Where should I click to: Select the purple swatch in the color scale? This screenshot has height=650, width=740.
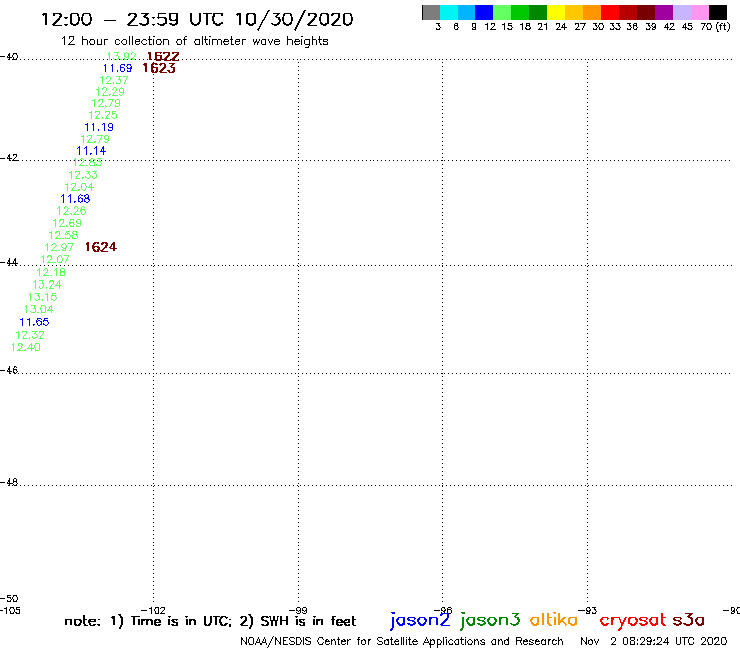pos(664,12)
